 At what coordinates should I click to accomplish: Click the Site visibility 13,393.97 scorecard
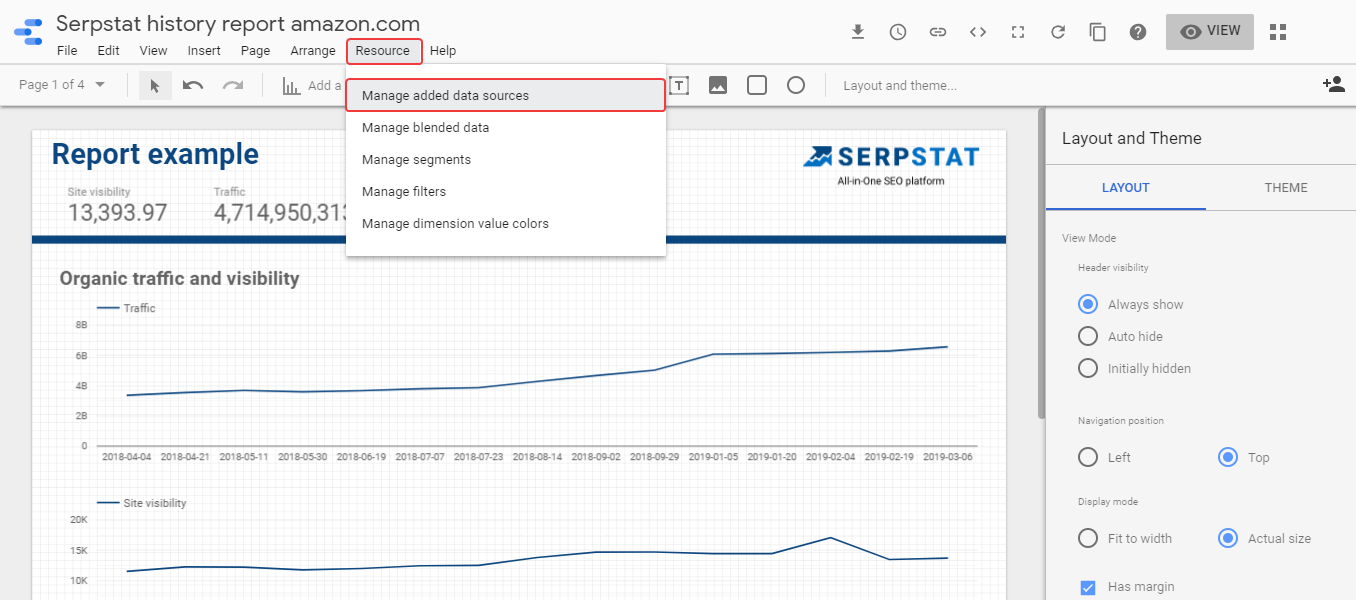pos(117,205)
